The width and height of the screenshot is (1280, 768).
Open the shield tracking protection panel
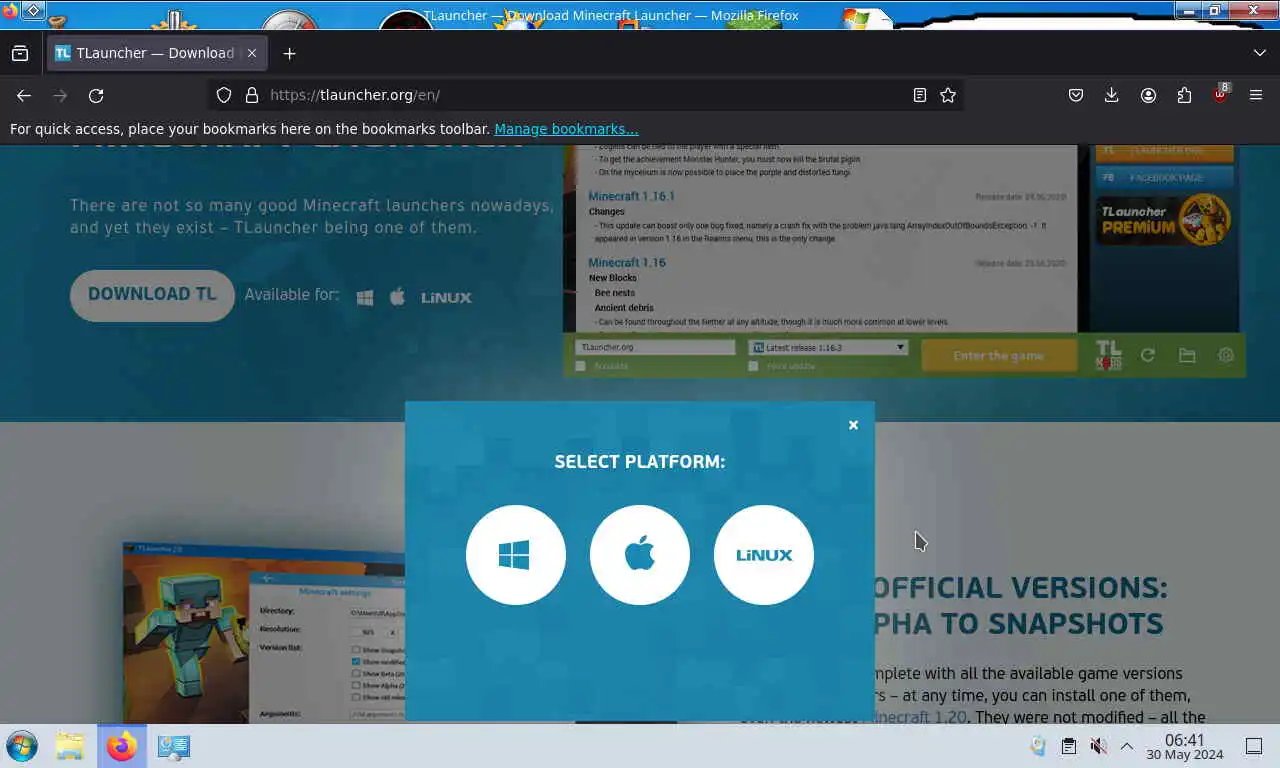[224, 95]
